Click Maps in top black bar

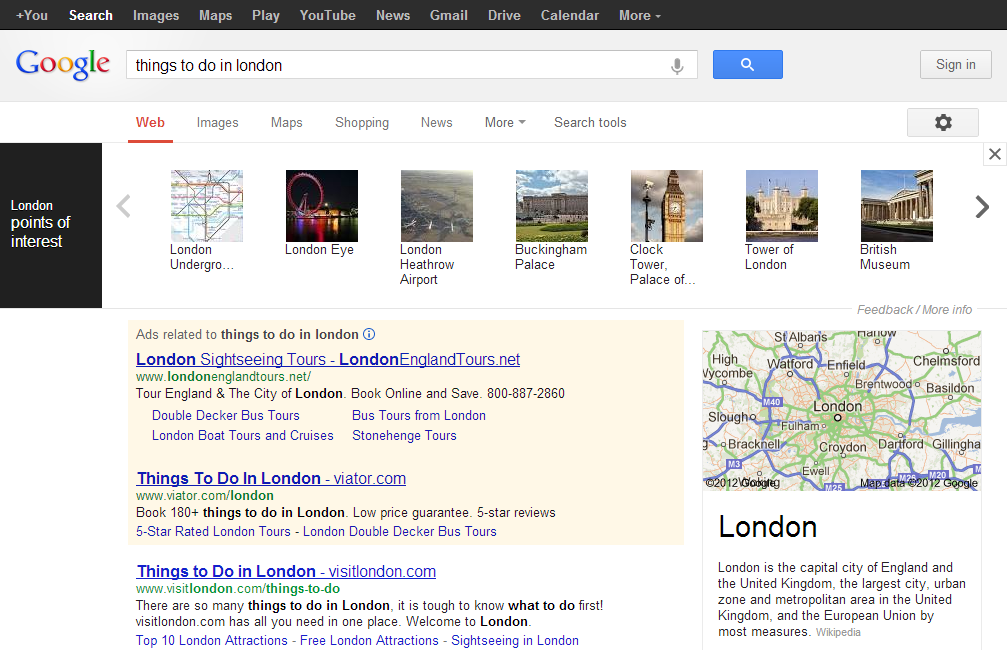point(215,15)
